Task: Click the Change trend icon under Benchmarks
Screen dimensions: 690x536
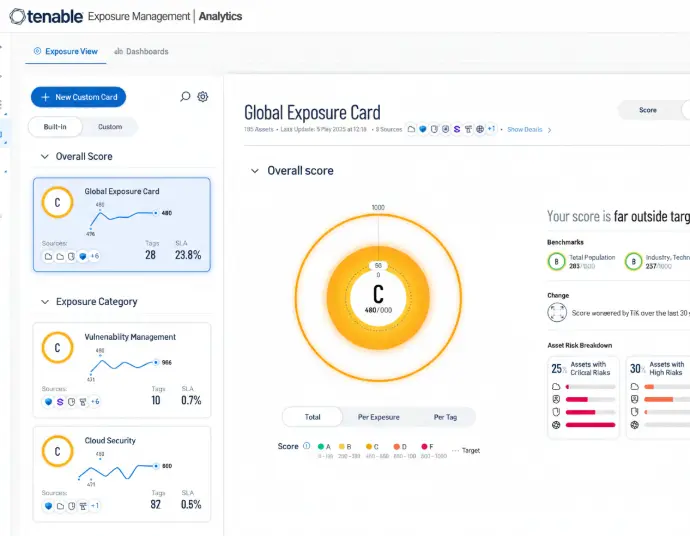Action: click(x=557, y=313)
